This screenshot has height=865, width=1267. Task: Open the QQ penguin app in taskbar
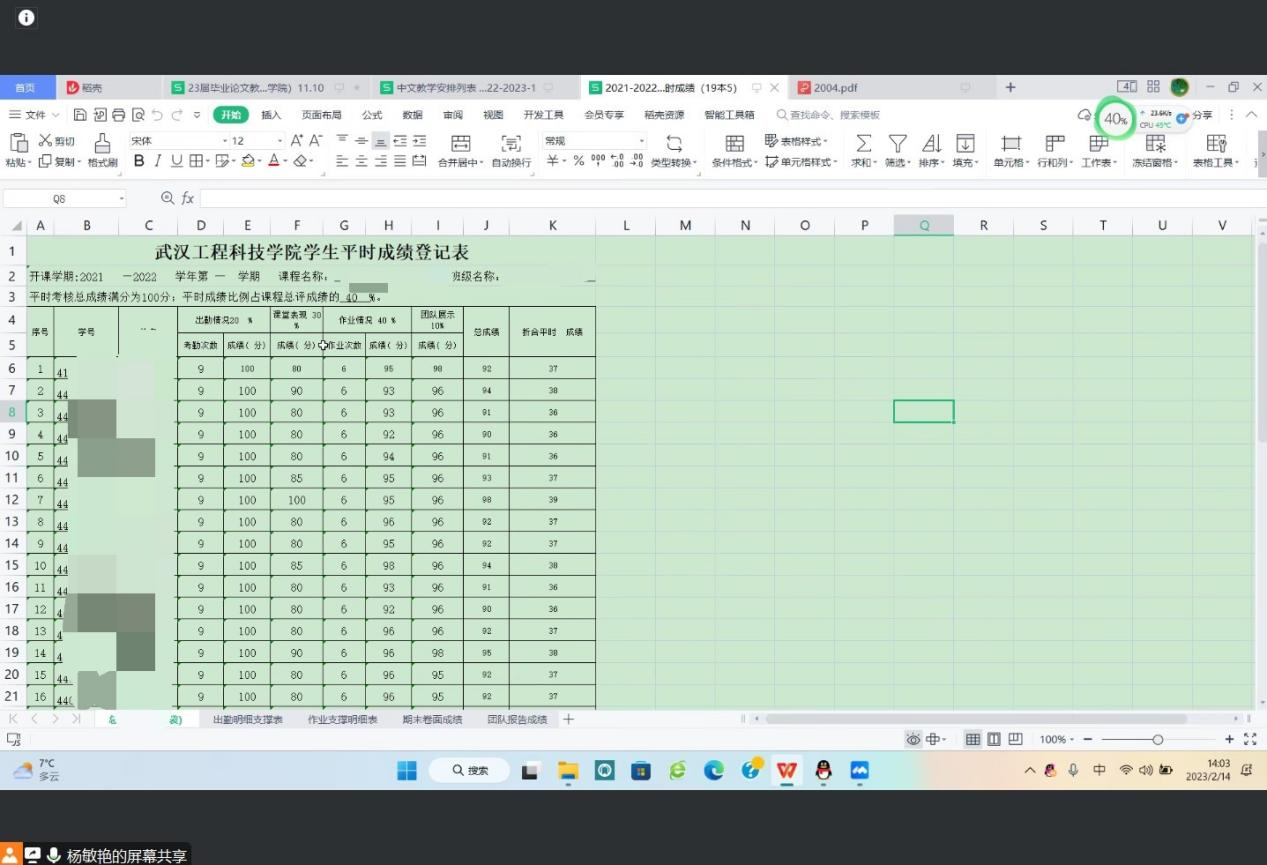coord(823,770)
